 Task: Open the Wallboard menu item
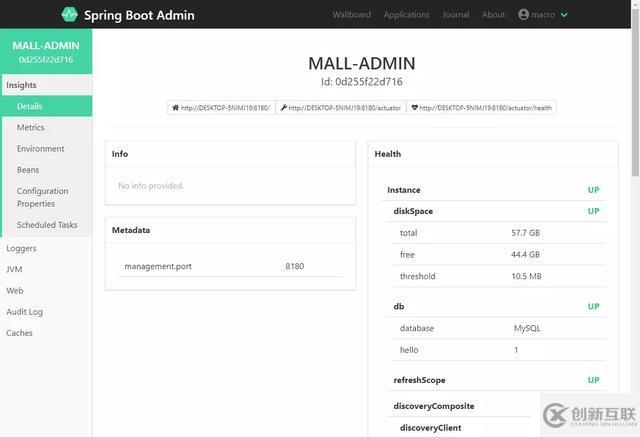click(x=352, y=15)
